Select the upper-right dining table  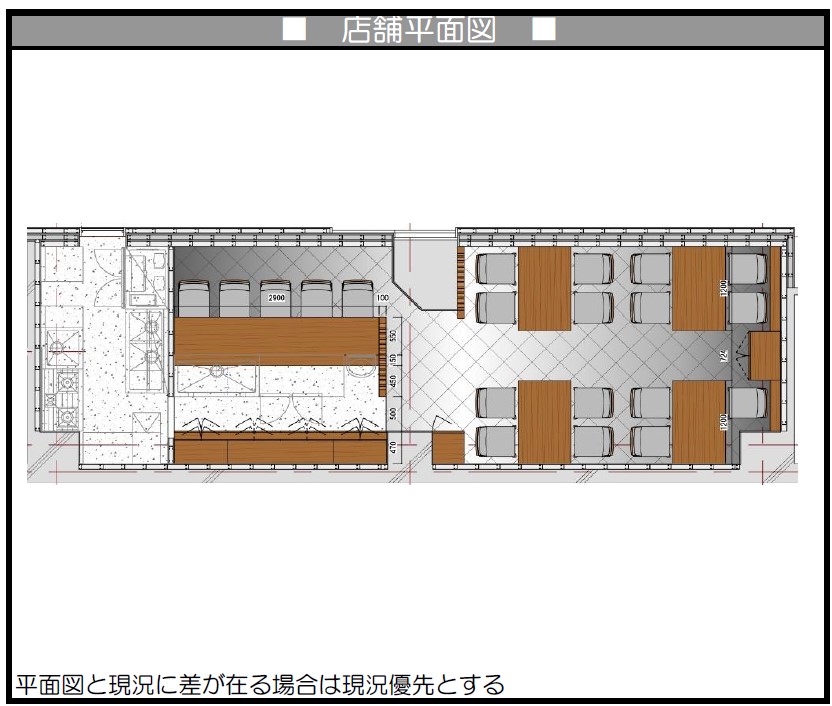[x=699, y=288]
